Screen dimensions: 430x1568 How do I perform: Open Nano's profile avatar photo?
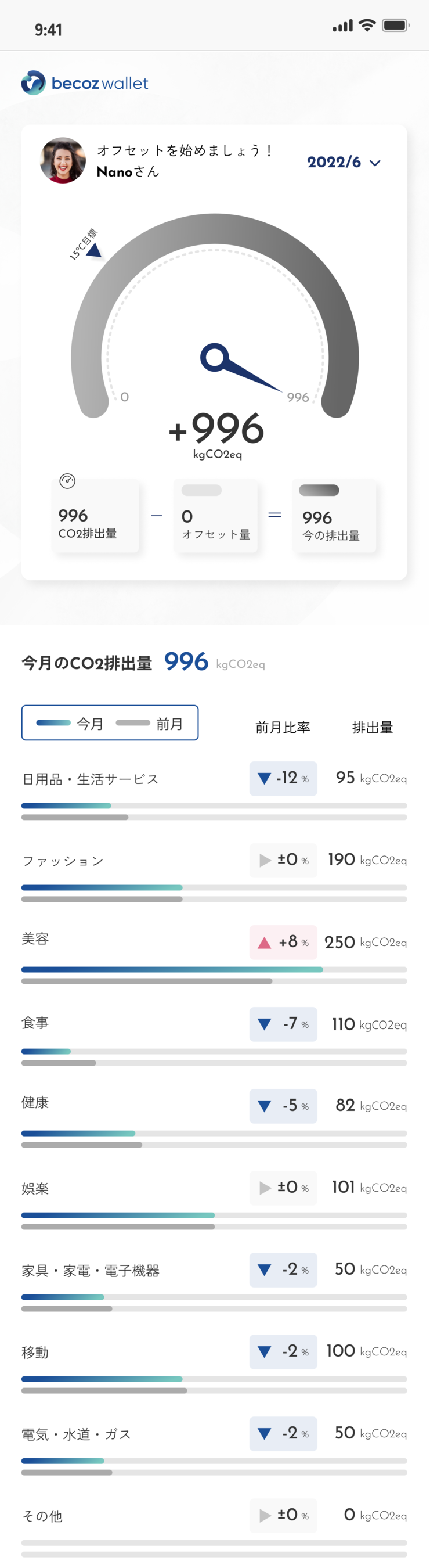[x=63, y=161]
